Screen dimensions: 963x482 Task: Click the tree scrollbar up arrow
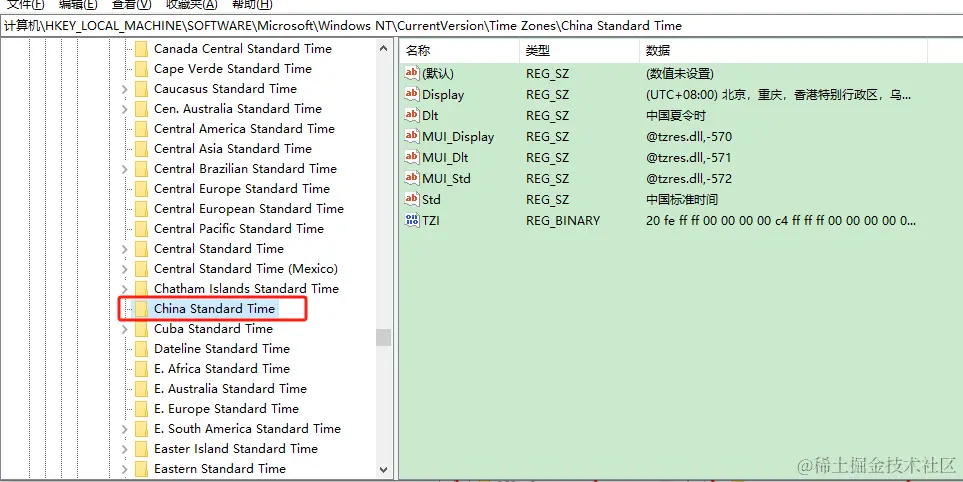(384, 49)
